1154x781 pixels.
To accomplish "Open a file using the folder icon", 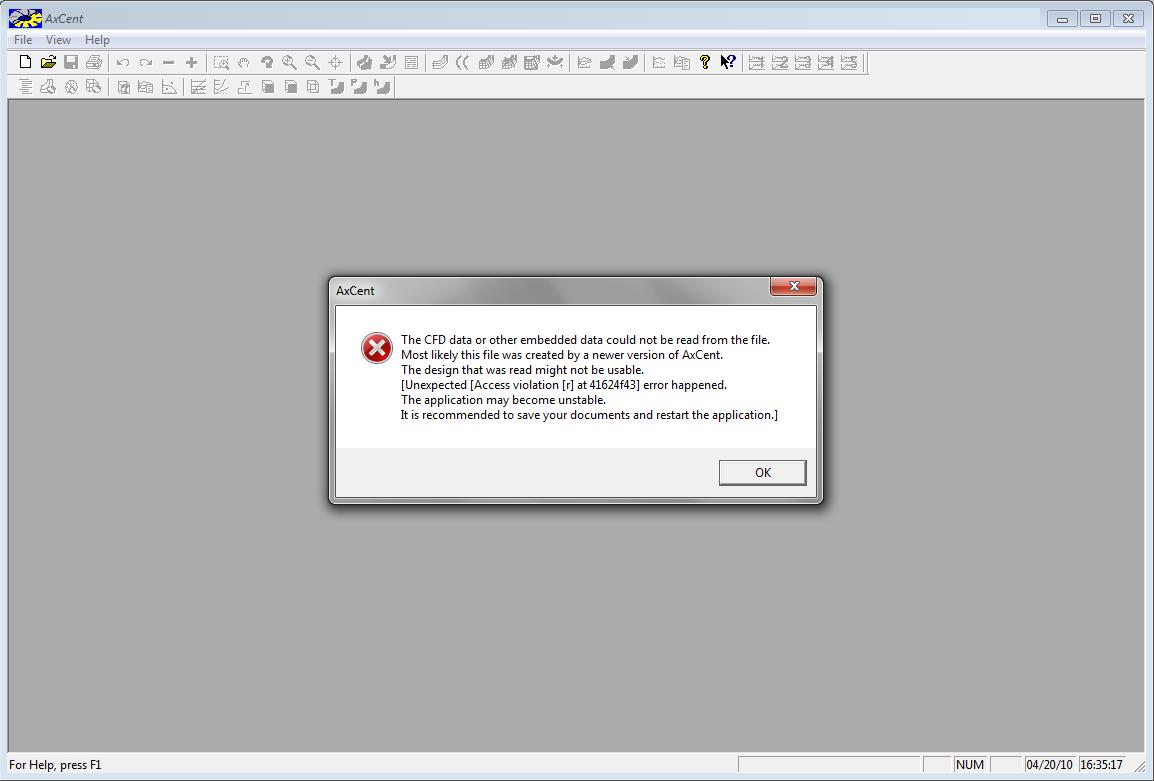I will click(x=48, y=63).
